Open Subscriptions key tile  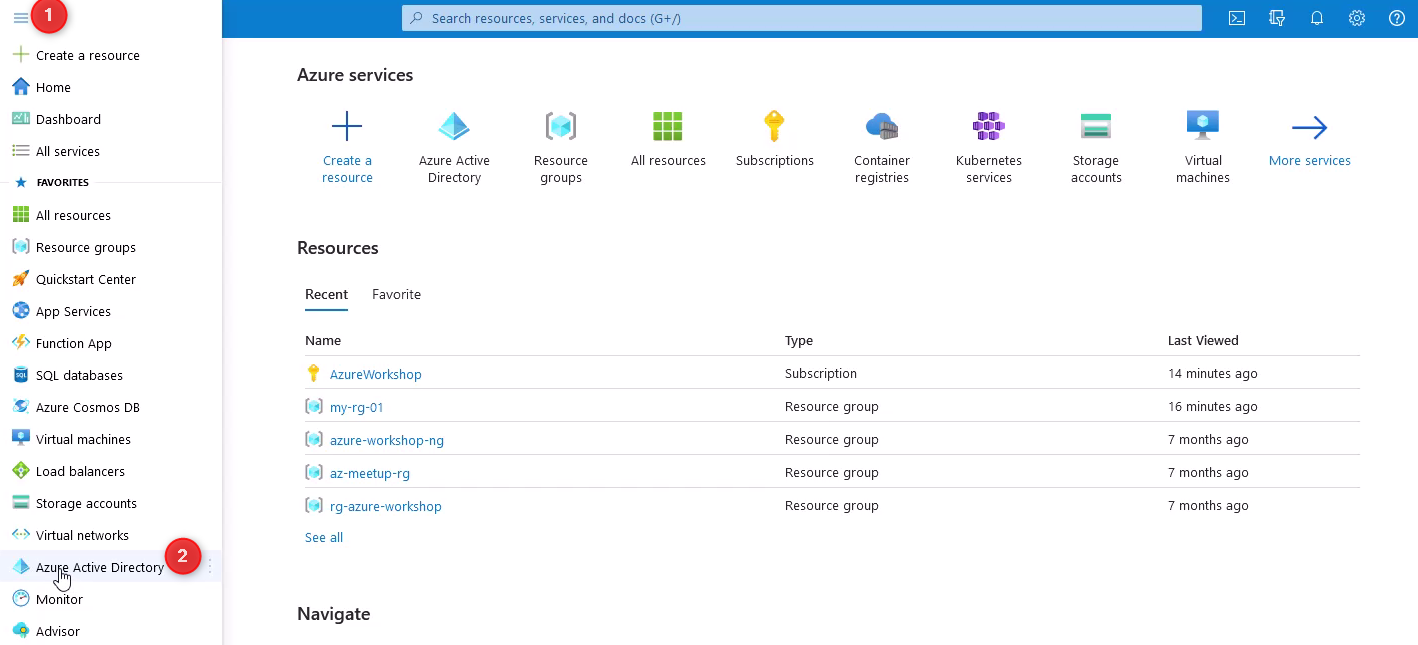tap(775, 139)
